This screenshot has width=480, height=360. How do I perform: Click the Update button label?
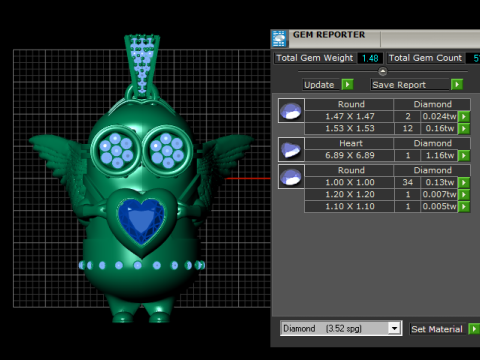click(322, 85)
